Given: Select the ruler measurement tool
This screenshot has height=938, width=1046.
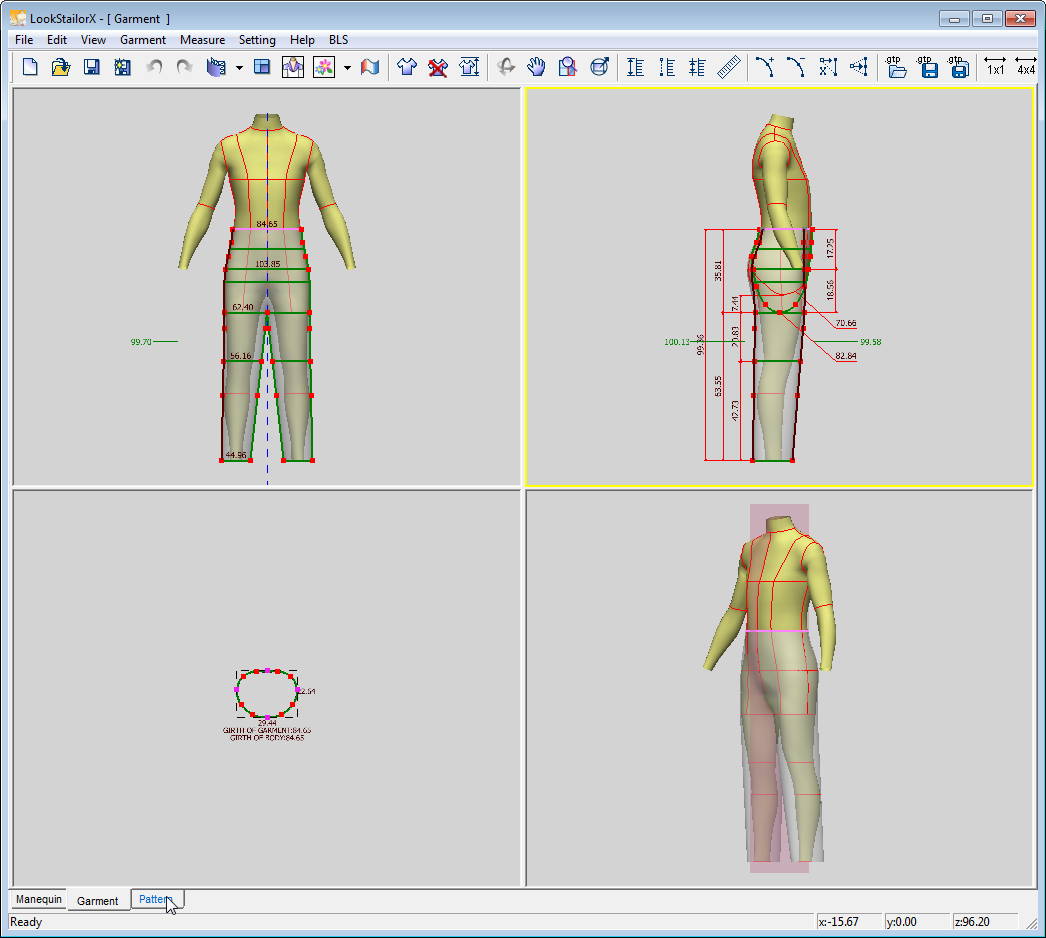Looking at the screenshot, I should (729, 67).
